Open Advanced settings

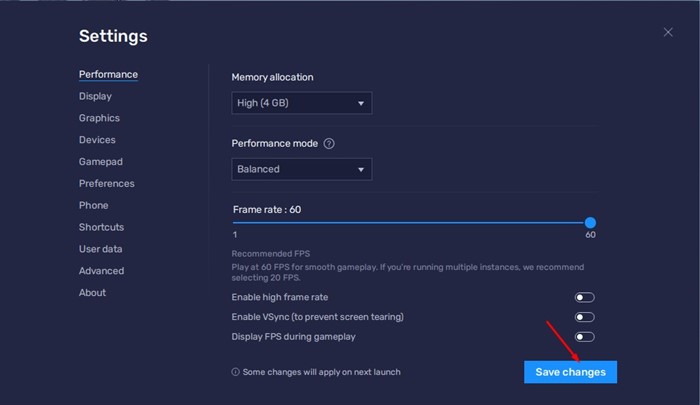pos(101,271)
